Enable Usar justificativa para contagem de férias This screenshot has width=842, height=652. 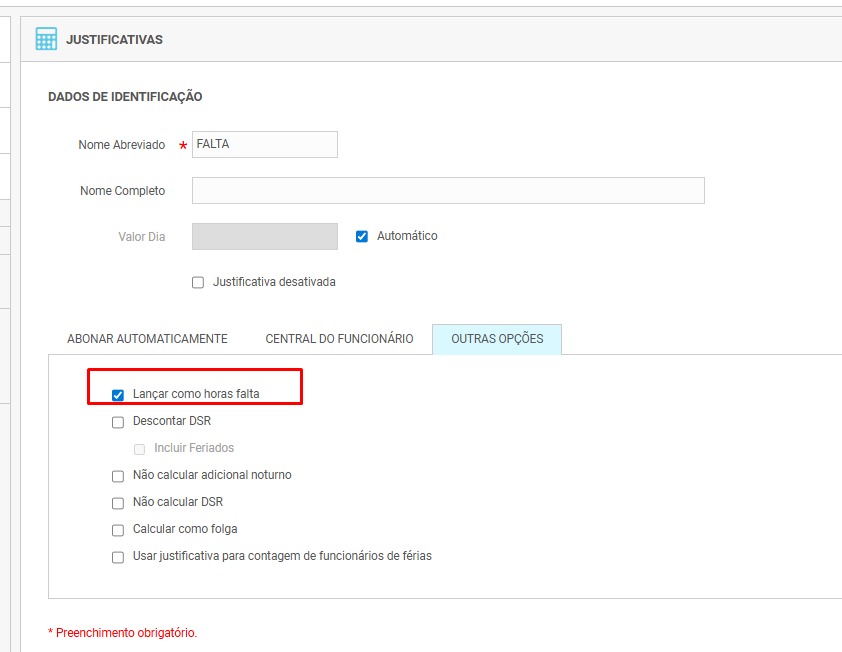pos(118,557)
